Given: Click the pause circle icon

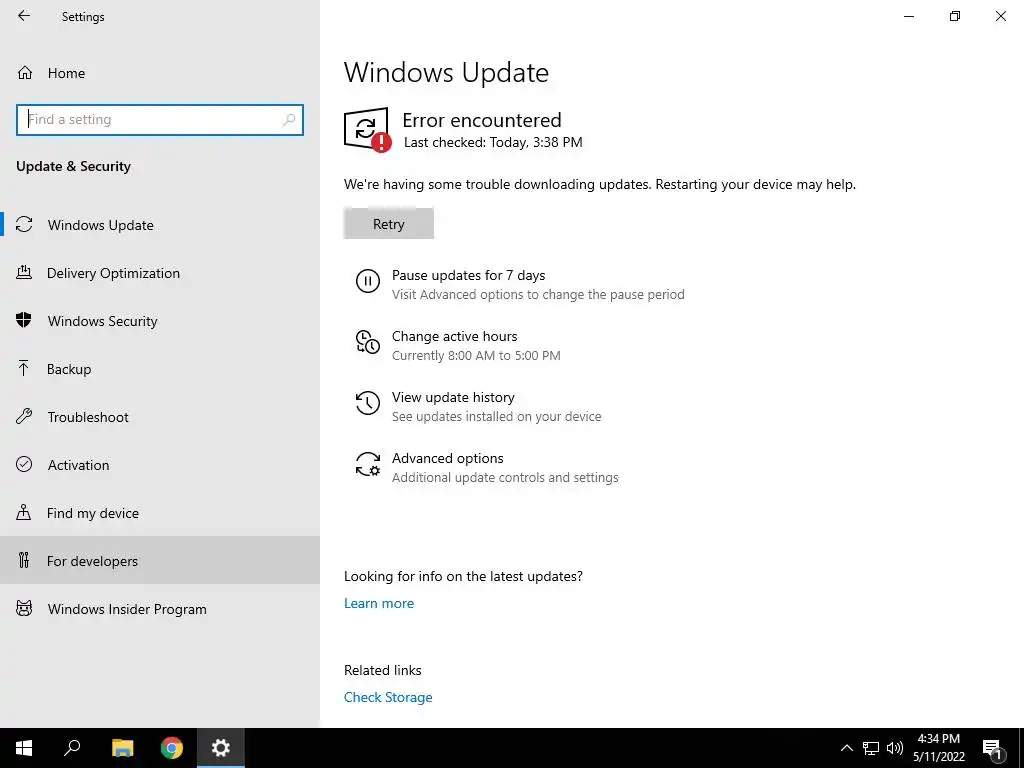Looking at the screenshot, I should coord(368,281).
